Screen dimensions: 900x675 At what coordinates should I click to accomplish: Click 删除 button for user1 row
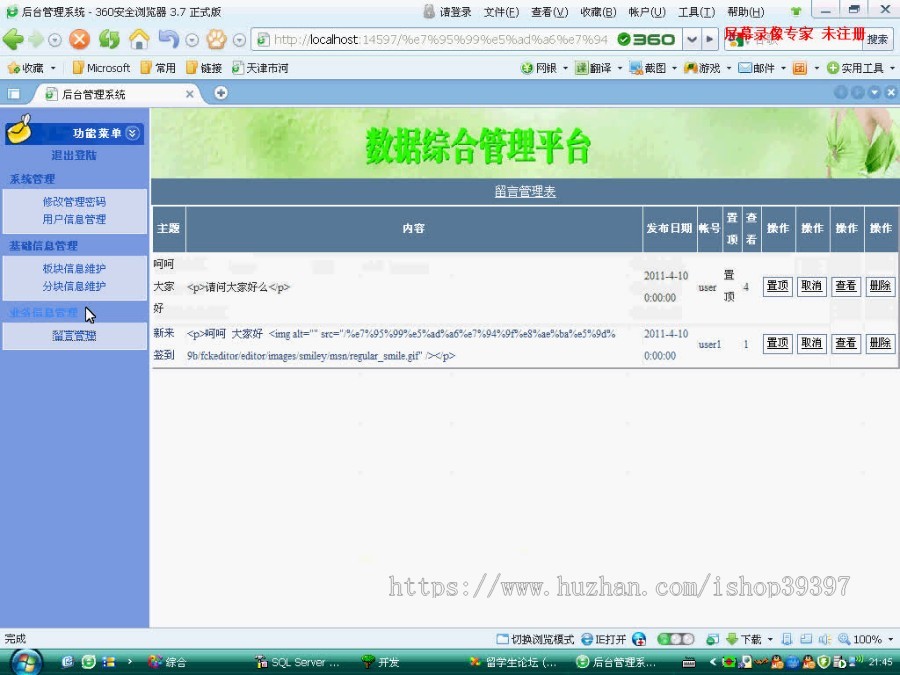(880, 343)
